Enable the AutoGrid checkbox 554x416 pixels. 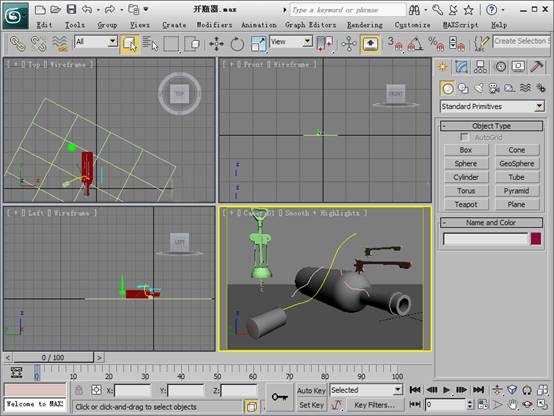pos(464,137)
